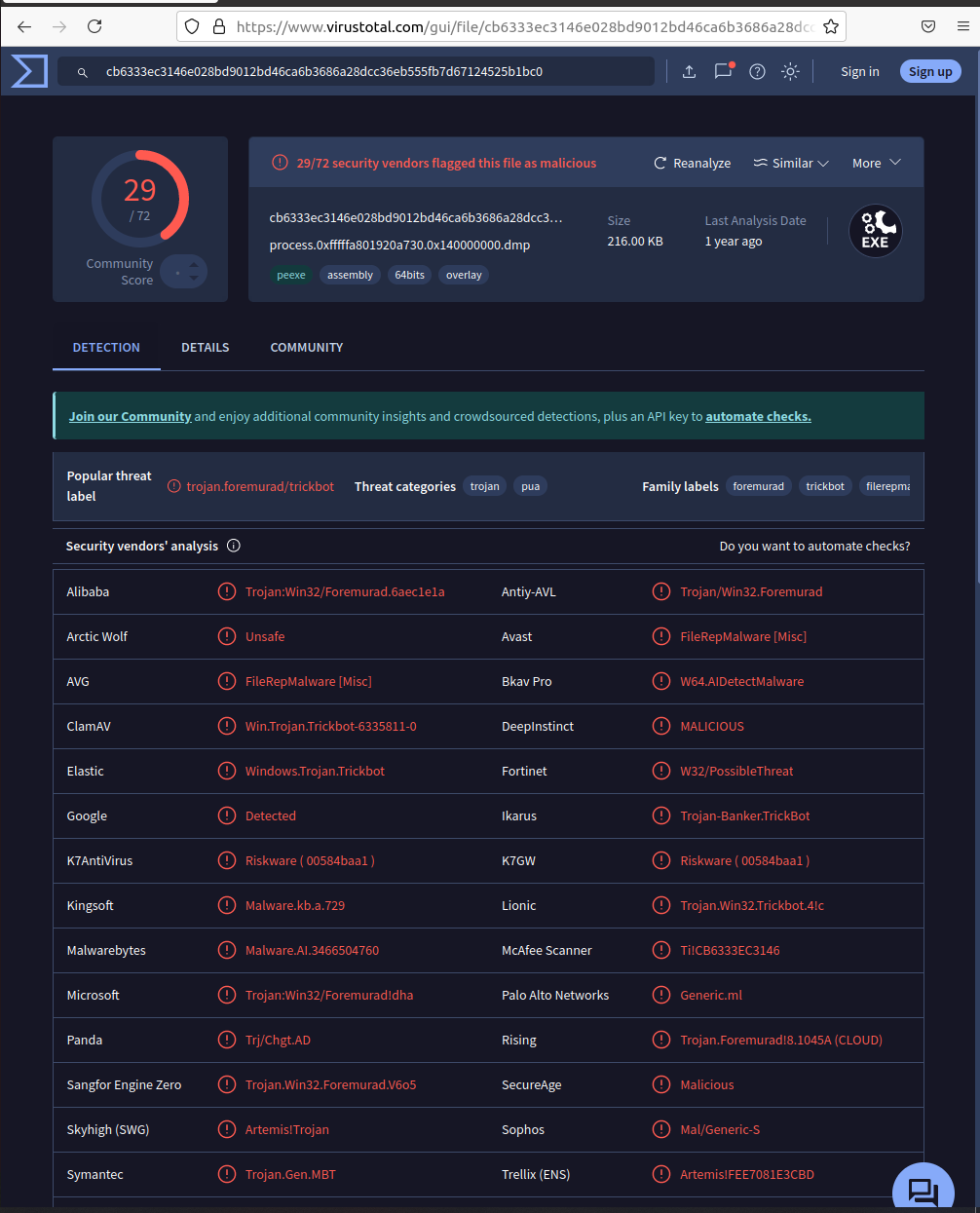Follow the Join our Community link

click(130, 416)
